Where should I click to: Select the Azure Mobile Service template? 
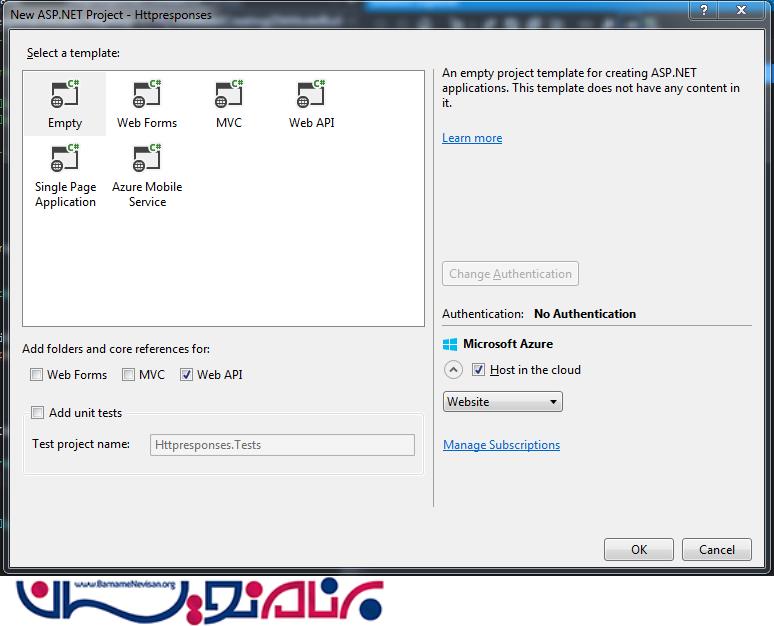point(147,175)
